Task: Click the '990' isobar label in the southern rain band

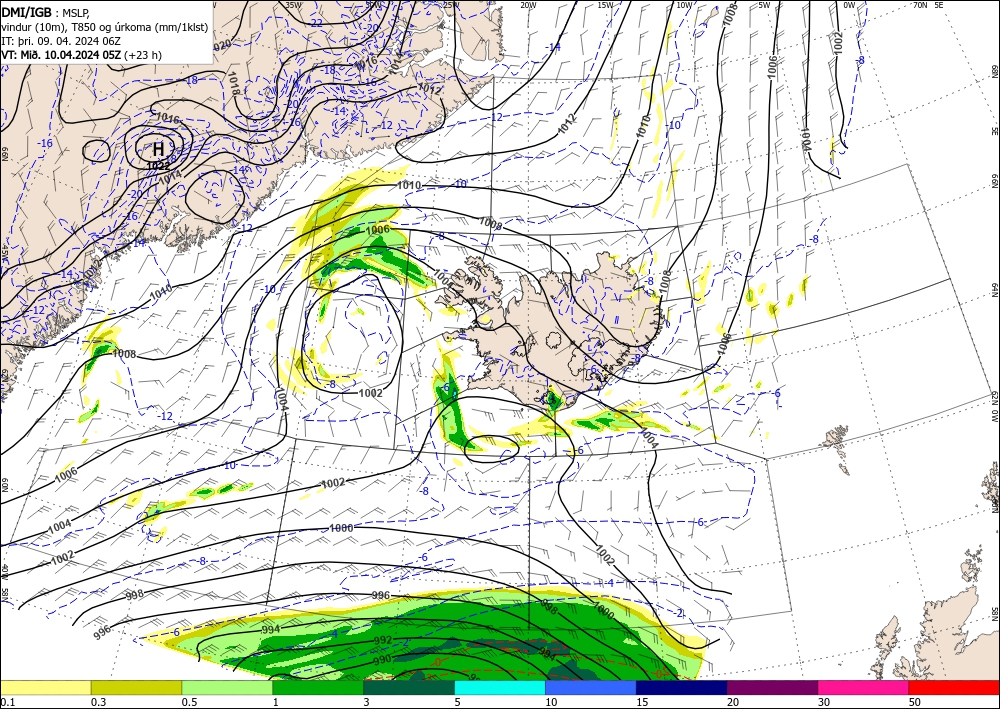Action: (382, 660)
